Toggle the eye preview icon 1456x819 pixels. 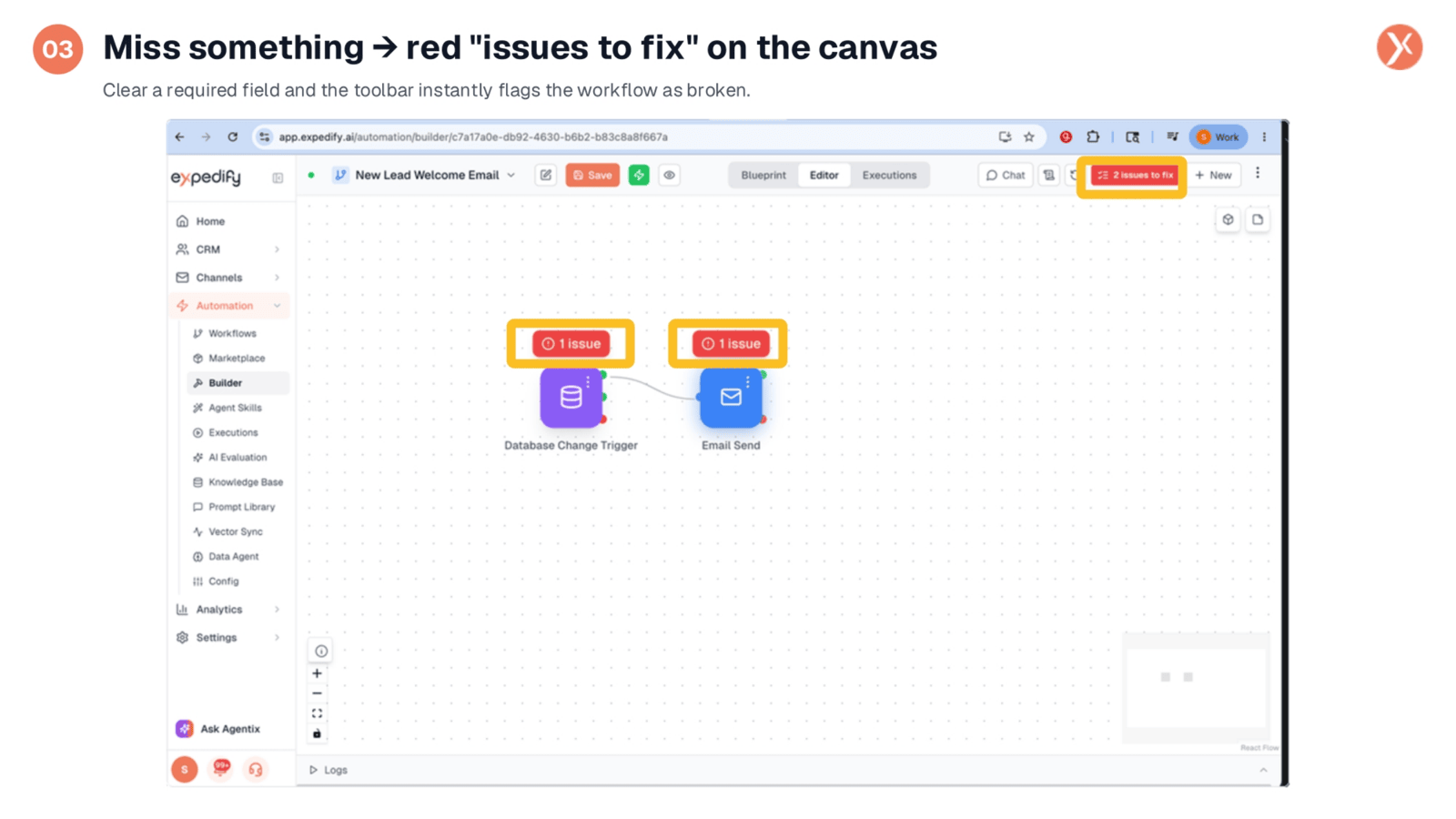coord(669,176)
